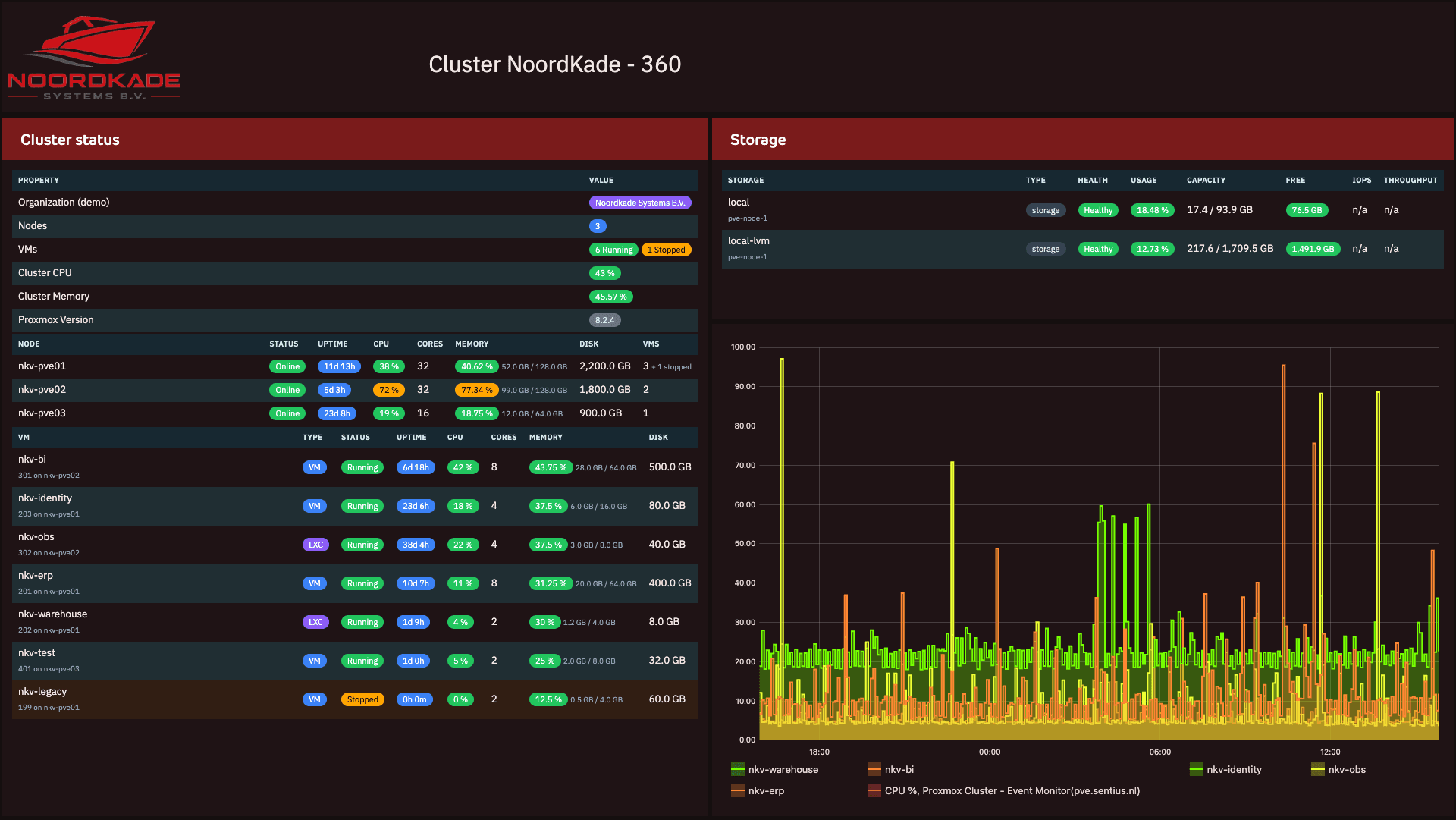Image resolution: width=1456 pixels, height=820 pixels.
Task: Click the nkv-pve02 node row name
Action: tap(42, 389)
